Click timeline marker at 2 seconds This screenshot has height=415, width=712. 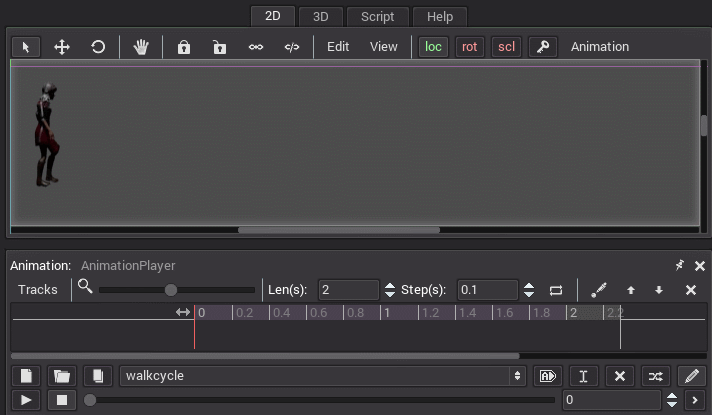pos(573,312)
